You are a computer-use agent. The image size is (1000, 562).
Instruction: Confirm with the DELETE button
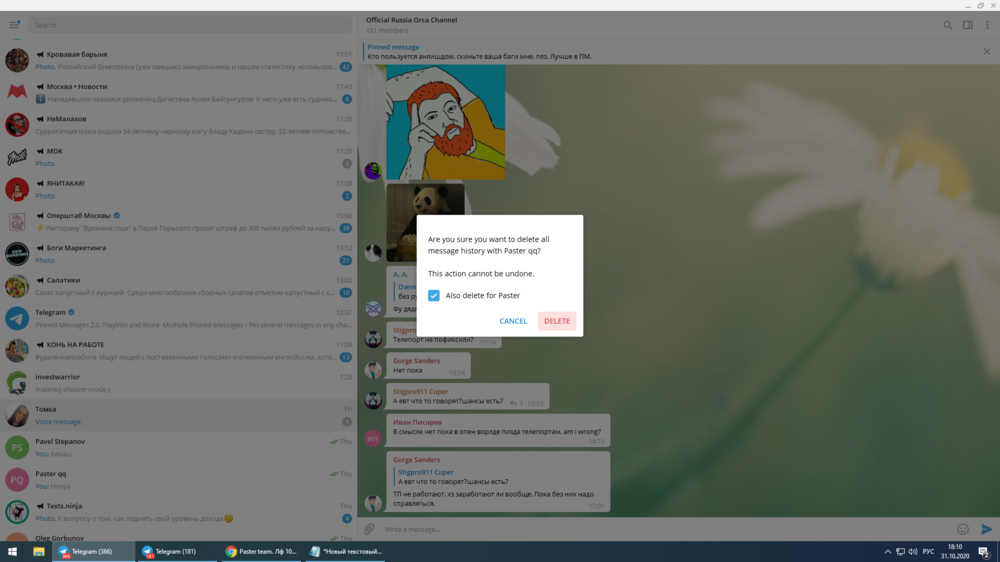pyautogui.click(x=557, y=321)
